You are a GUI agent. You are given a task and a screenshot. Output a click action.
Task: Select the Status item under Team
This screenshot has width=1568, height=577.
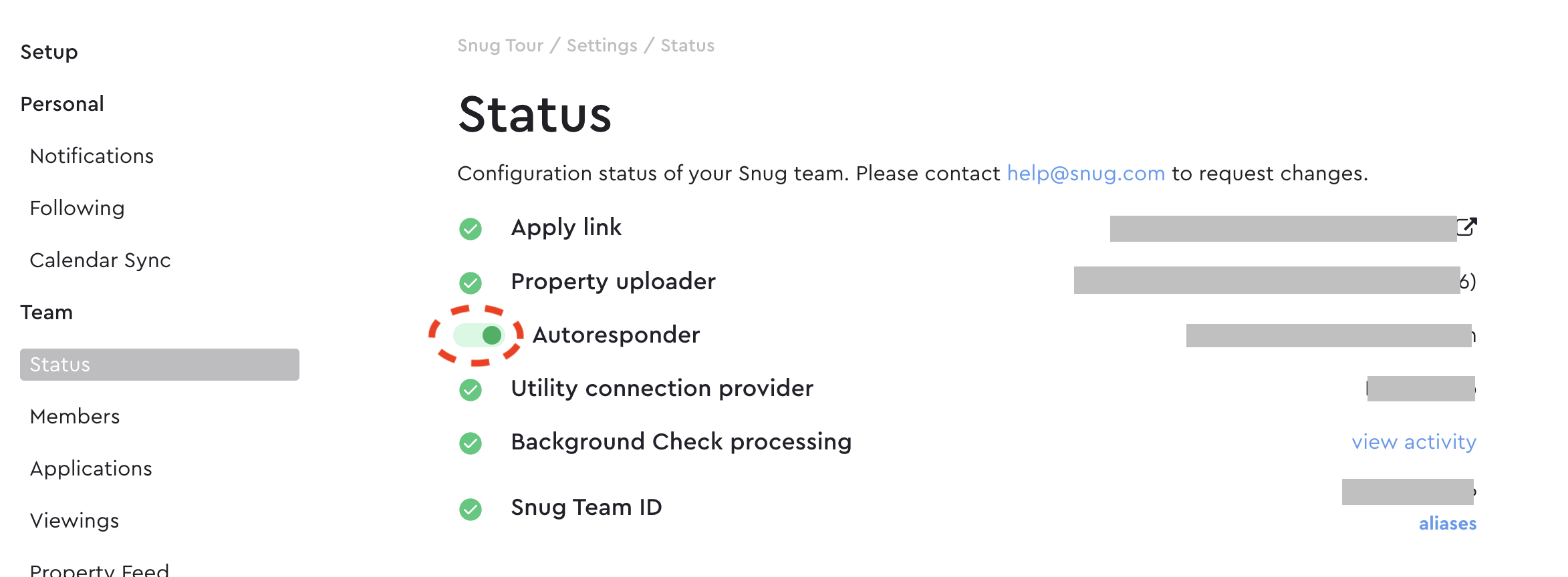(x=160, y=365)
